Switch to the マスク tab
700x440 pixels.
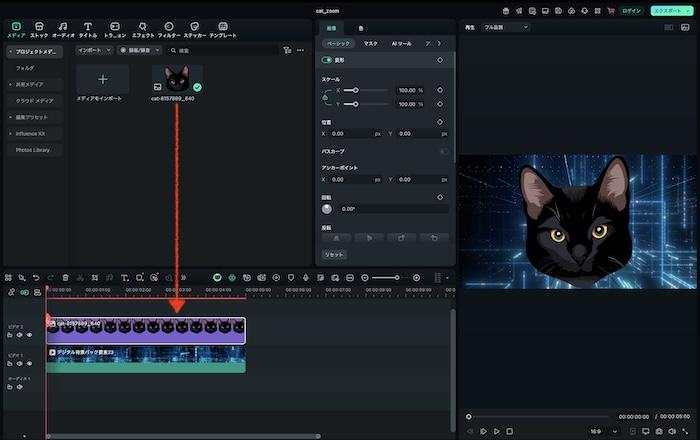pos(370,44)
